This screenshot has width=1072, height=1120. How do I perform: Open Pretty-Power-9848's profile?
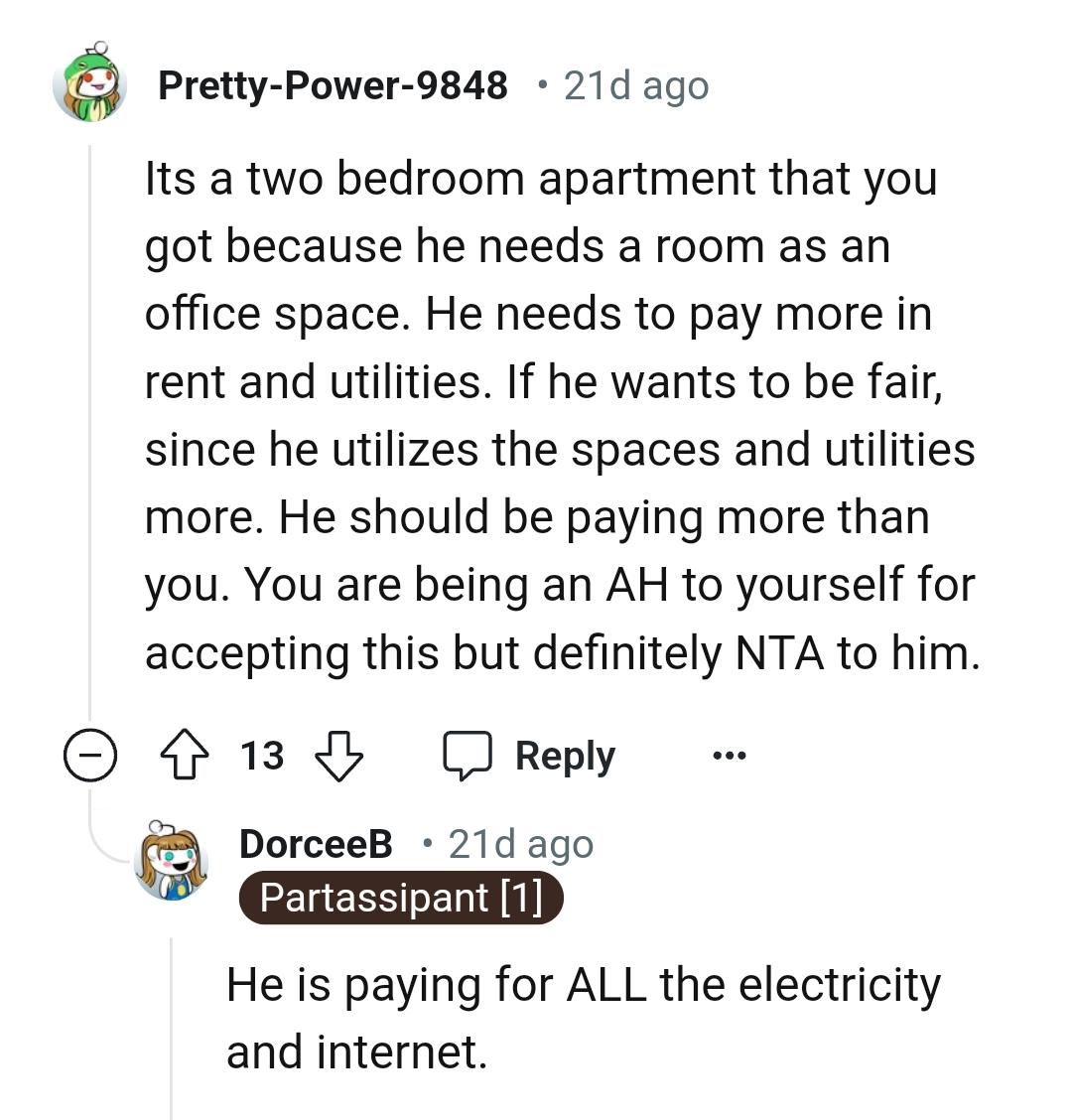pos(335,85)
